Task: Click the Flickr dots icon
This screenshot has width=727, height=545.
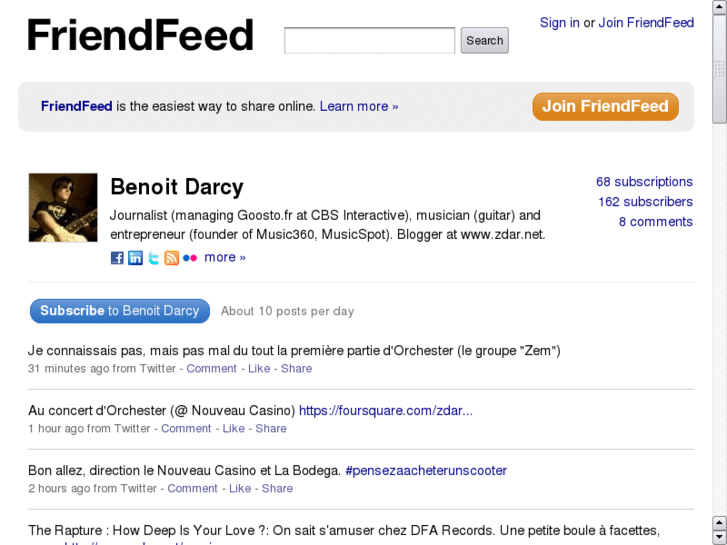Action: coord(189,258)
